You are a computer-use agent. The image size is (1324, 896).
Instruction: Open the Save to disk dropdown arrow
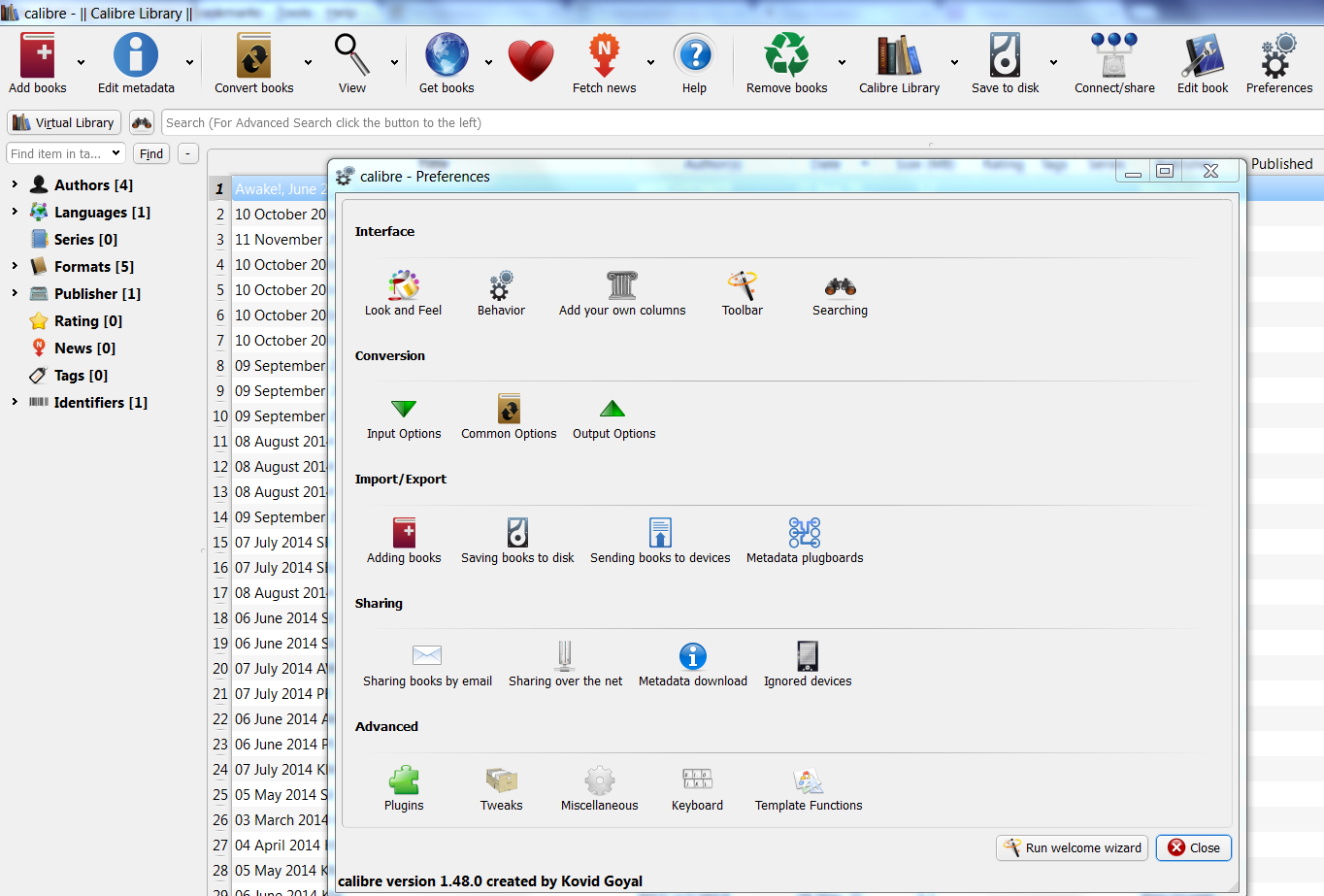click(1053, 63)
